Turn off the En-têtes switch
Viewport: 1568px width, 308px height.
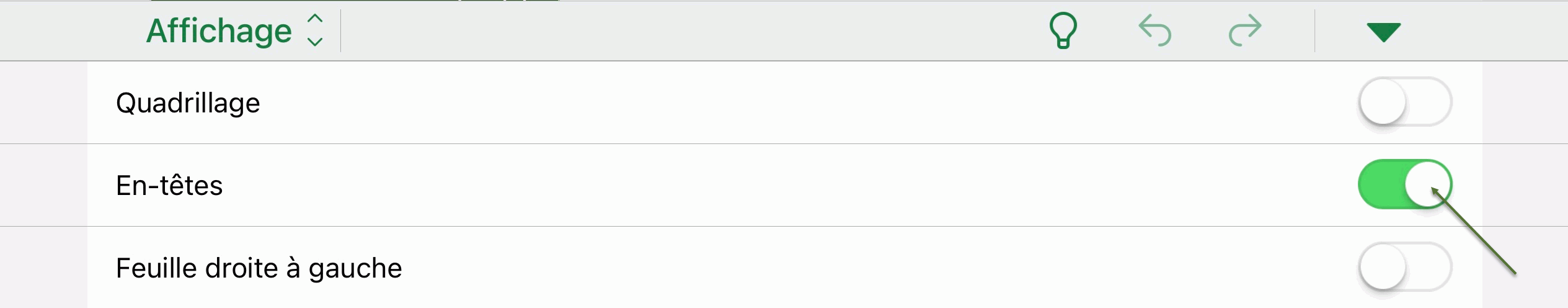pos(1404,184)
